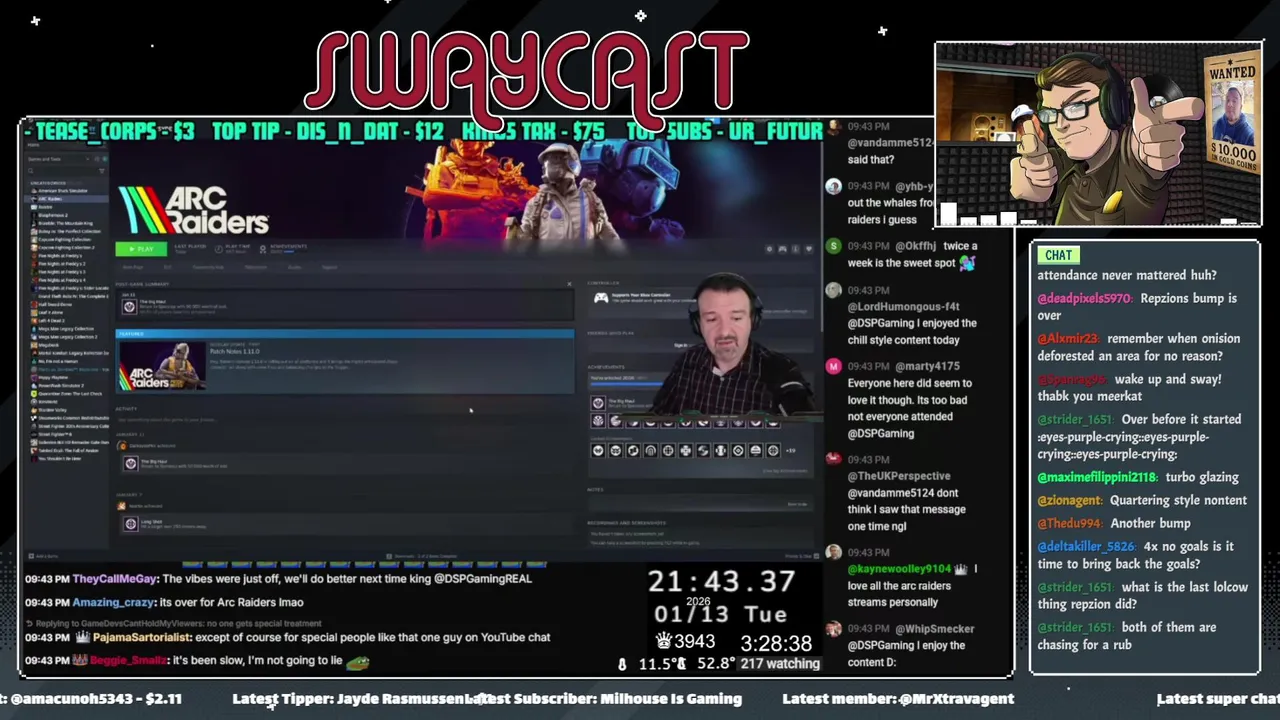Click Add a Game plus icon
Image resolution: width=1280 pixels, height=720 pixels.
[x=31, y=556]
